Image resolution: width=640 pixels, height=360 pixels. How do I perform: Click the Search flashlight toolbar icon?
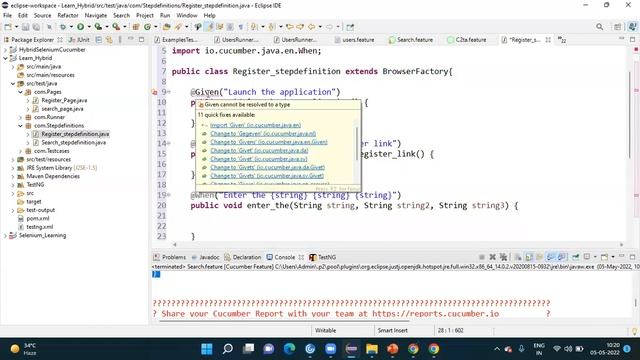point(178,27)
